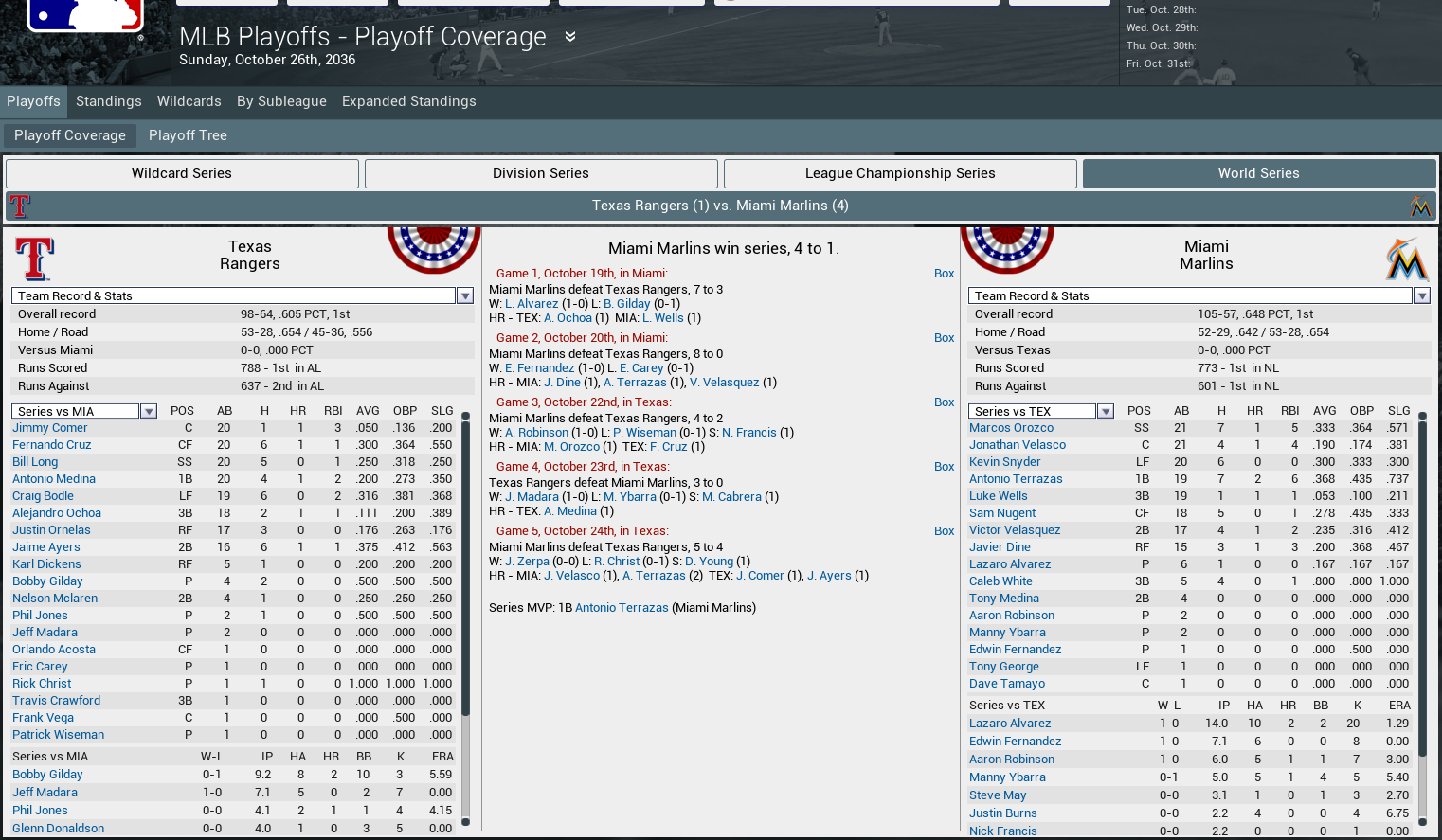Image resolution: width=1442 pixels, height=840 pixels.
Task: Open Jimmy Comer player page
Action: pos(49,428)
